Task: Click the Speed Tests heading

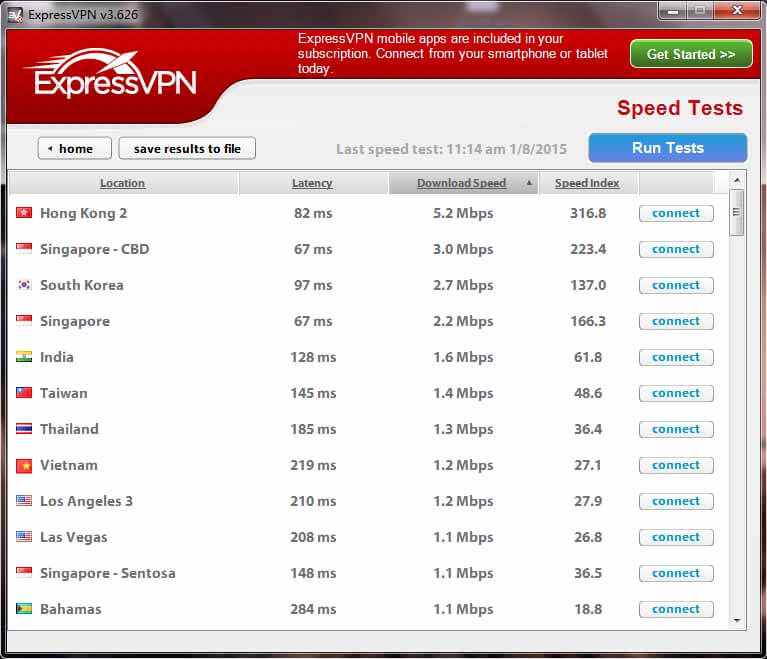Action: (680, 108)
